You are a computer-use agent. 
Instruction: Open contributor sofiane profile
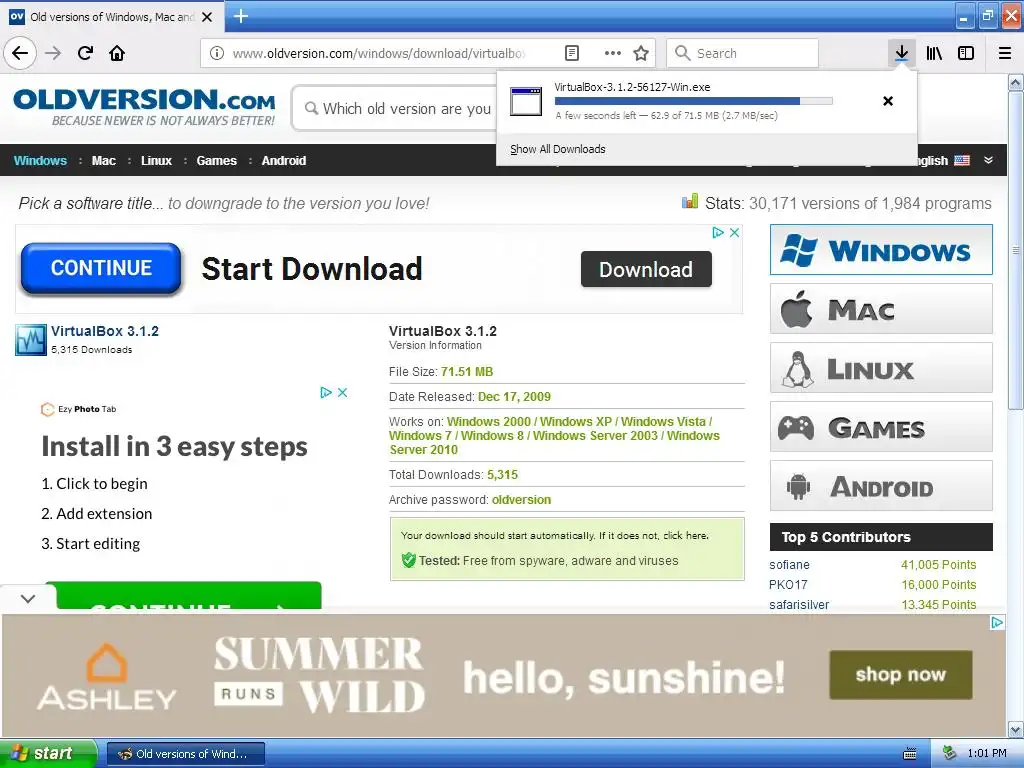[x=790, y=565]
